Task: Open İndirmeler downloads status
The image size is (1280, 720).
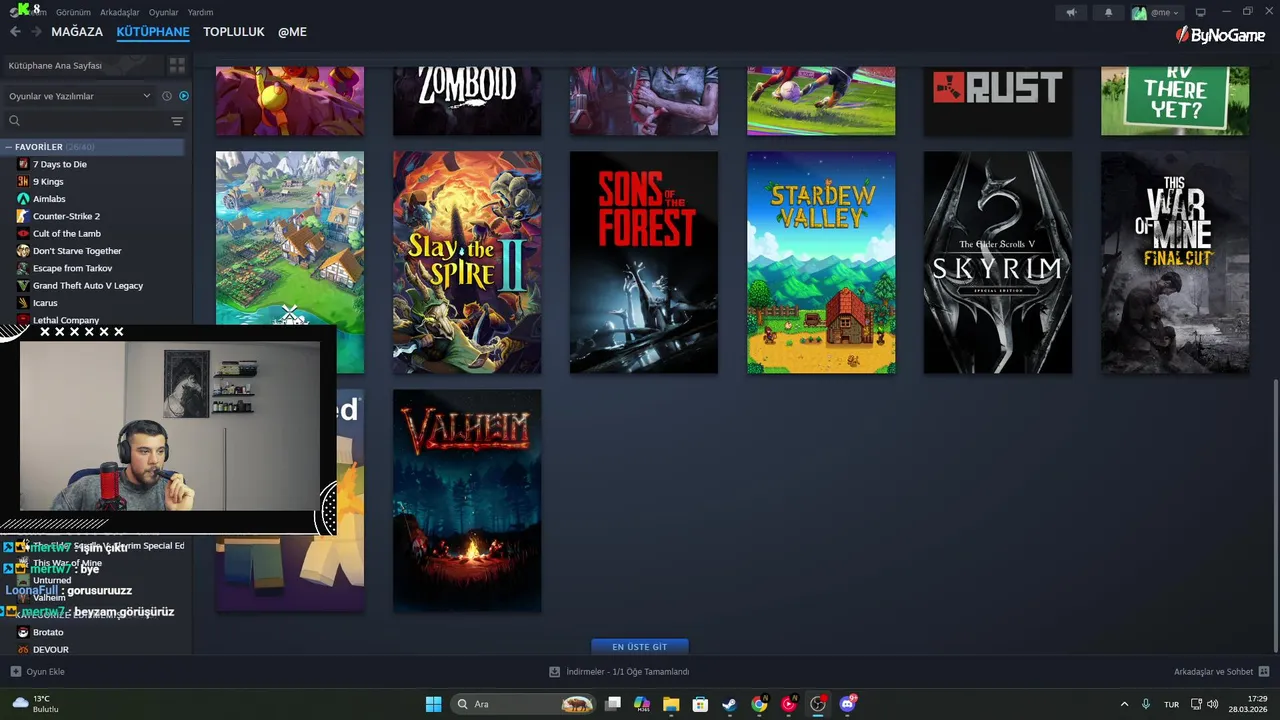Action: (619, 672)
